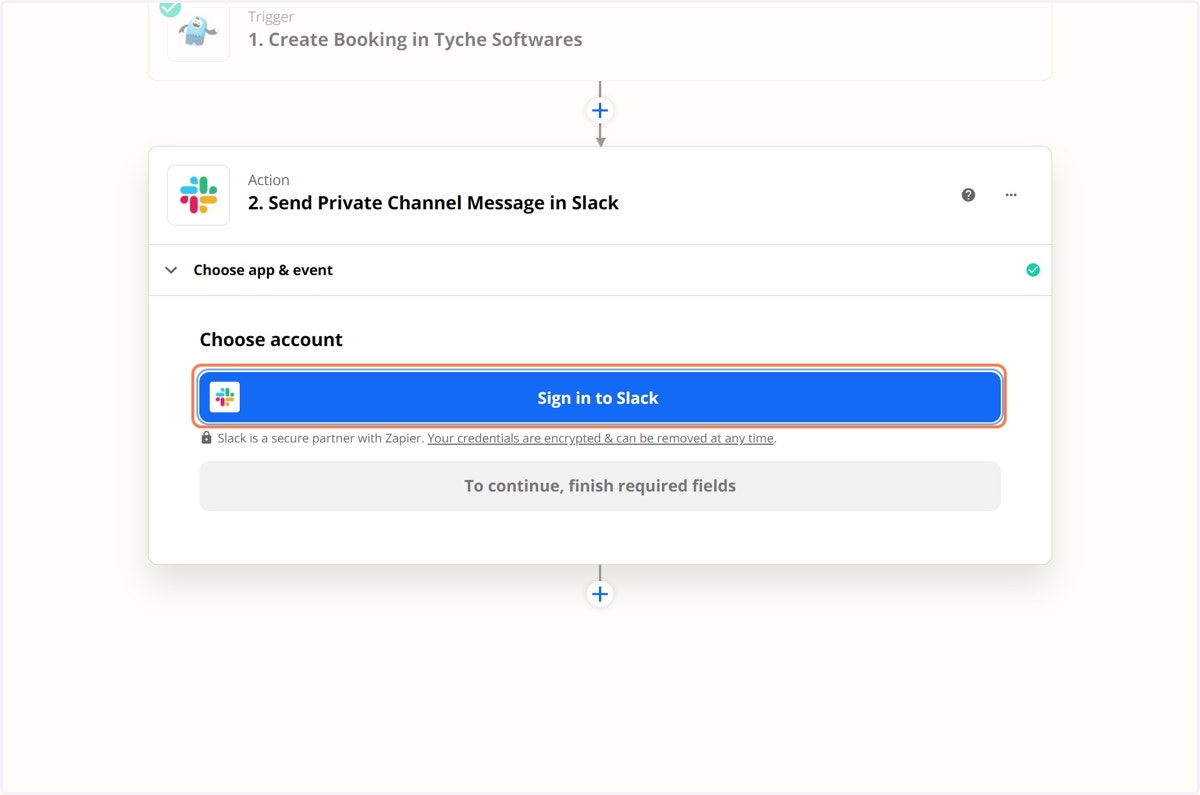Click the Send Private Channel Message title
The height and width of the screenshot is (795, 1200).
[433, 203]
